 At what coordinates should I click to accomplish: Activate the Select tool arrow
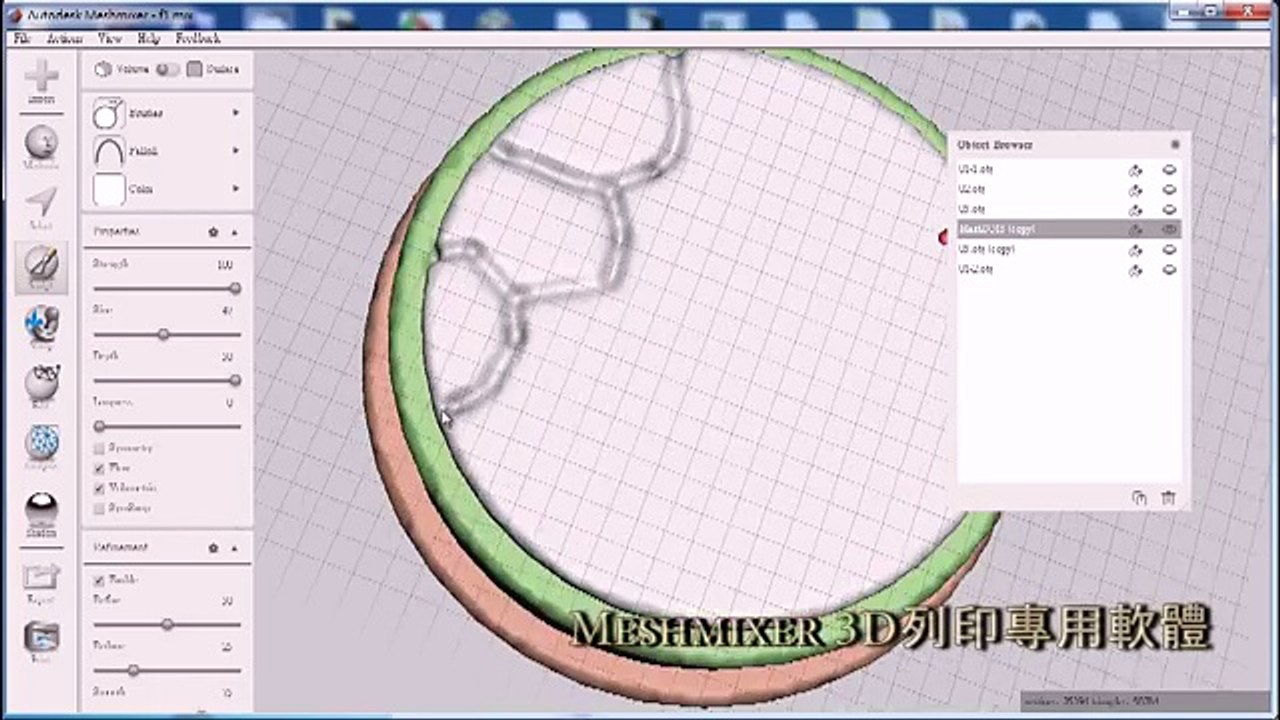[x=42, y=206]
